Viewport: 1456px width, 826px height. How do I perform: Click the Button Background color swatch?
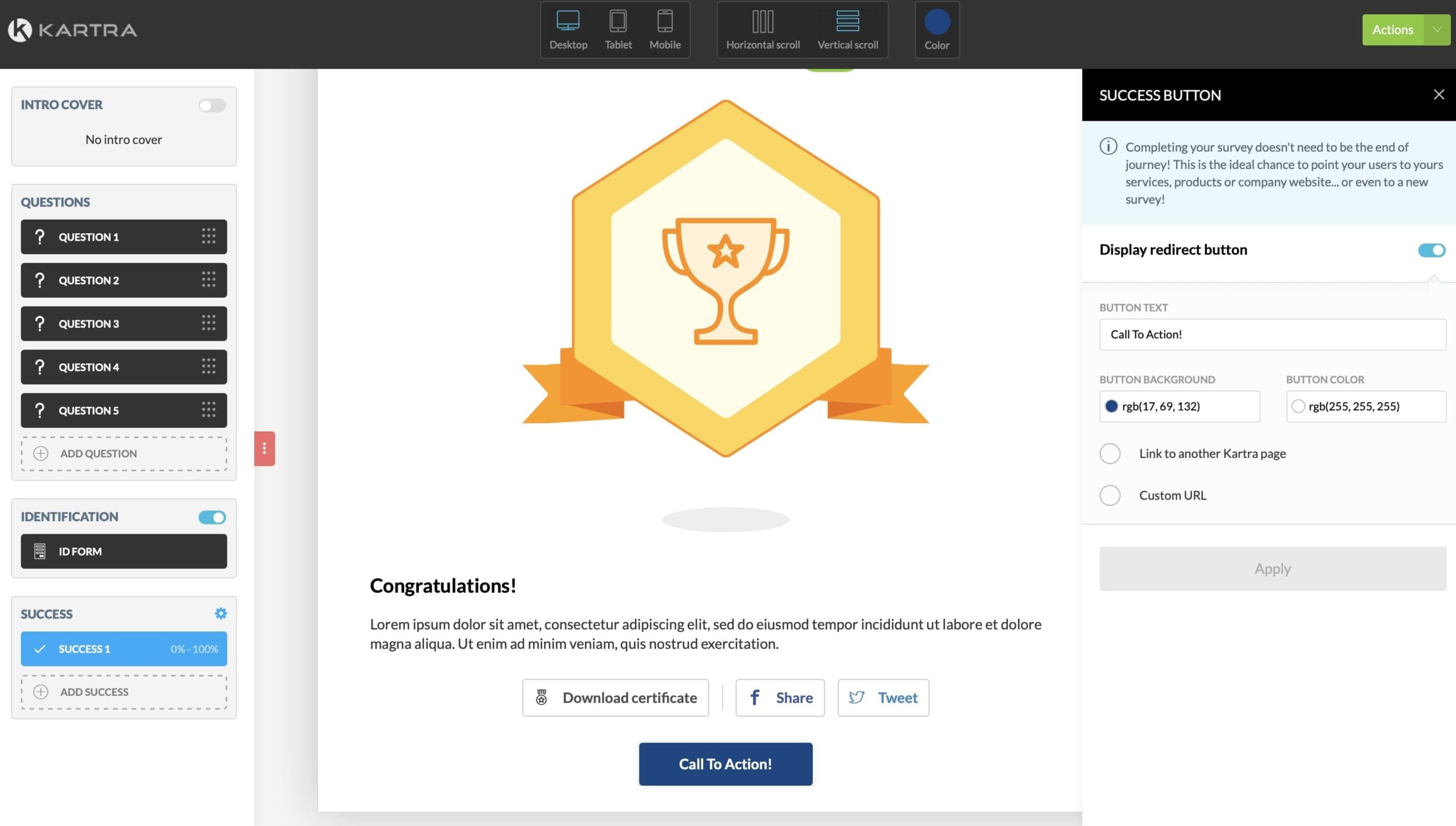[1111, 406]
